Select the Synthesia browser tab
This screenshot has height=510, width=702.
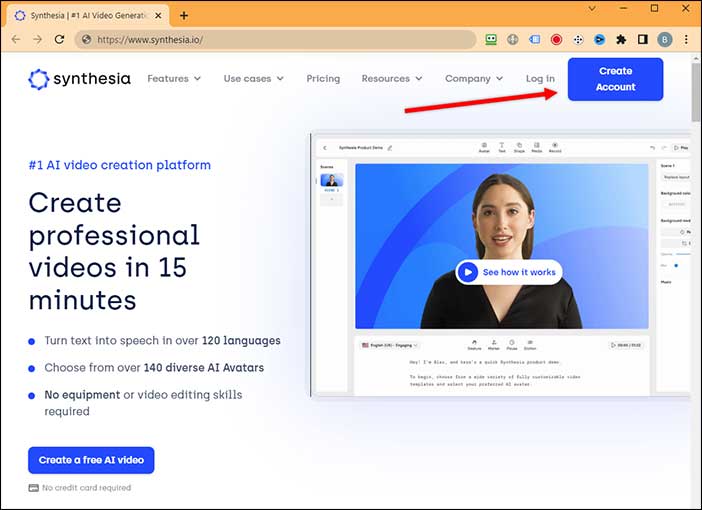pyautogui.click(x=88, y=16)
